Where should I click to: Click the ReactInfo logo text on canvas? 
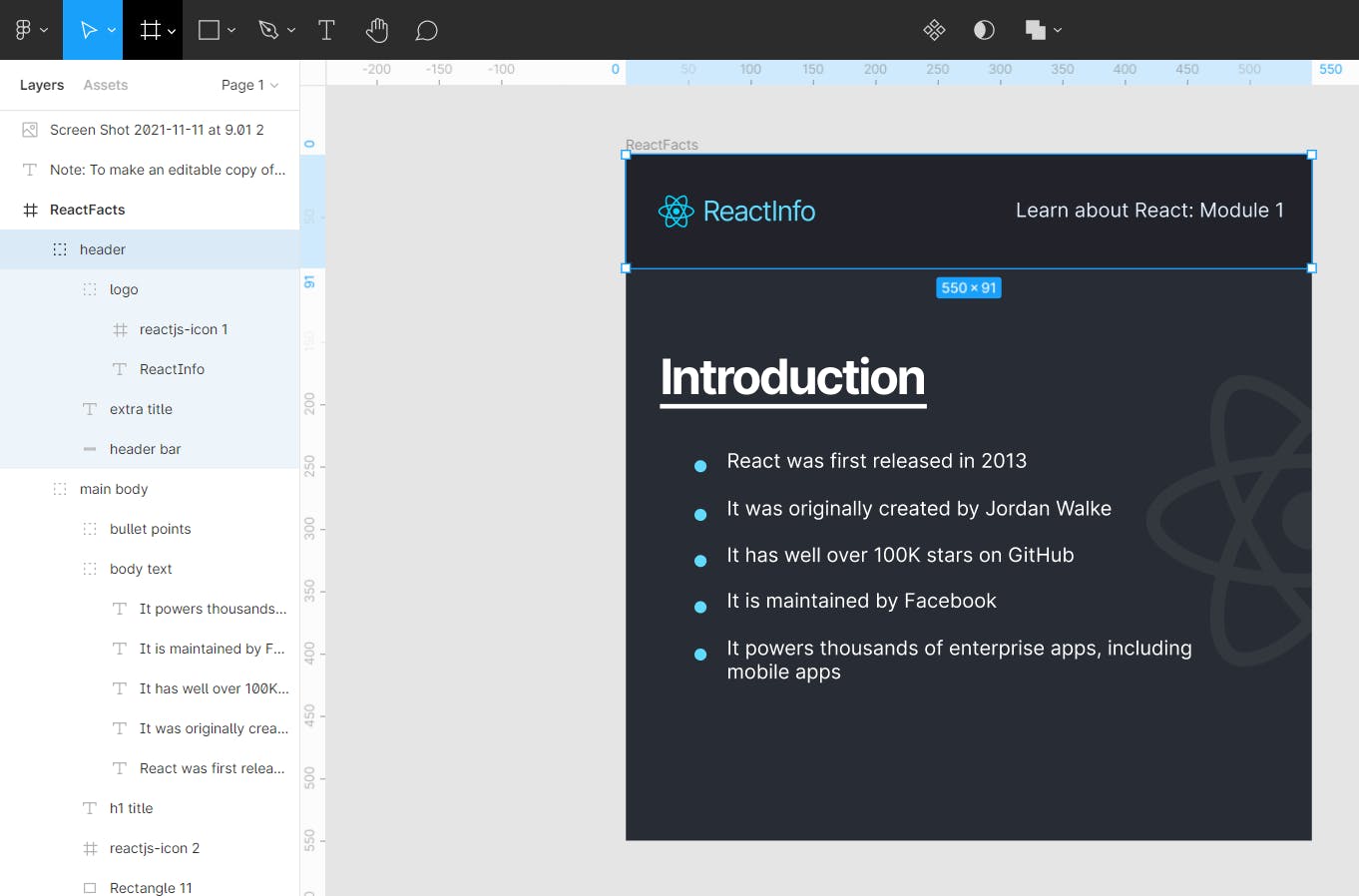click(759, 212)
